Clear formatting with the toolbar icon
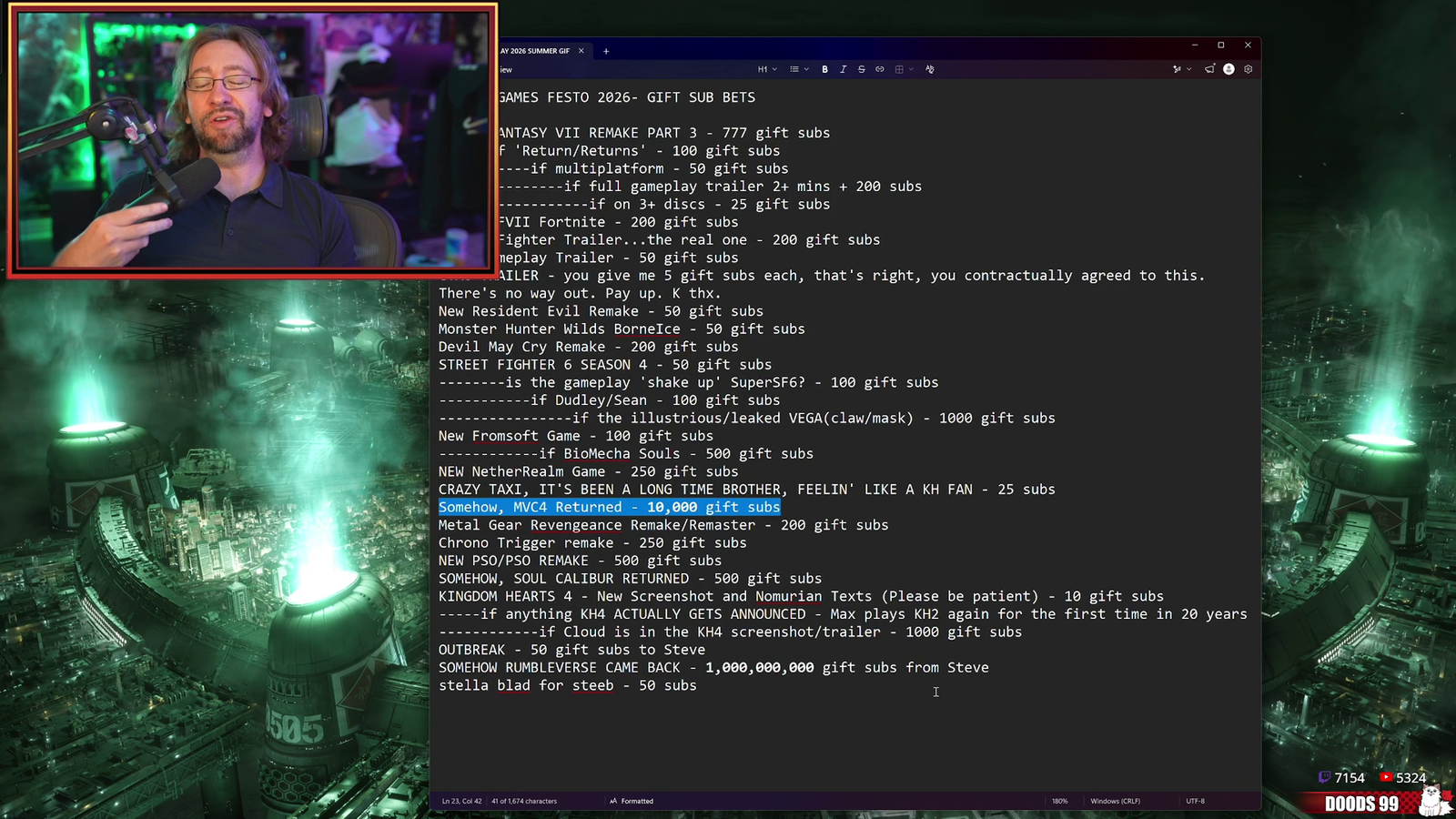 [930, 69]
